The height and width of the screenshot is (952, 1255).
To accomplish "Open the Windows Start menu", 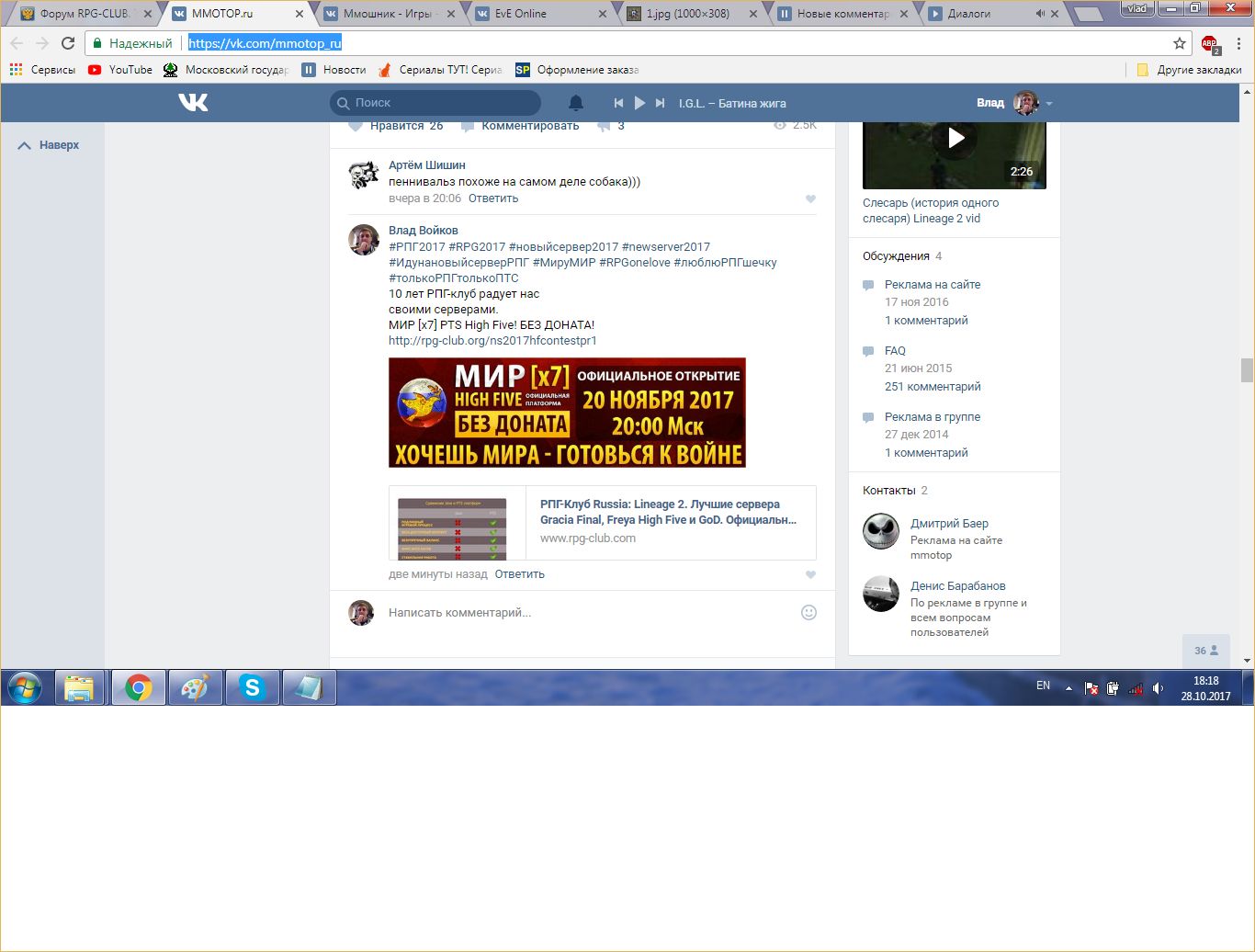I will 25,687.
